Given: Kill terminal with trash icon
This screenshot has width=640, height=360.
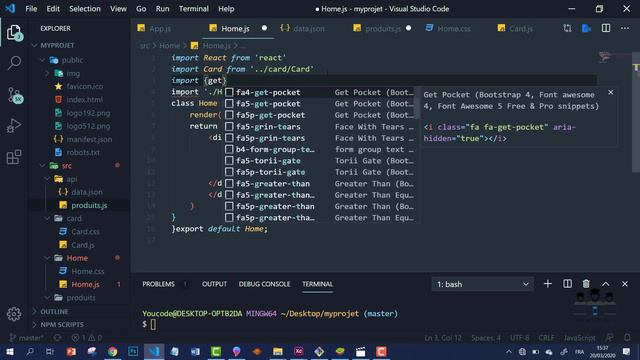Looking at the screenshot, I should tap(586, 284).
